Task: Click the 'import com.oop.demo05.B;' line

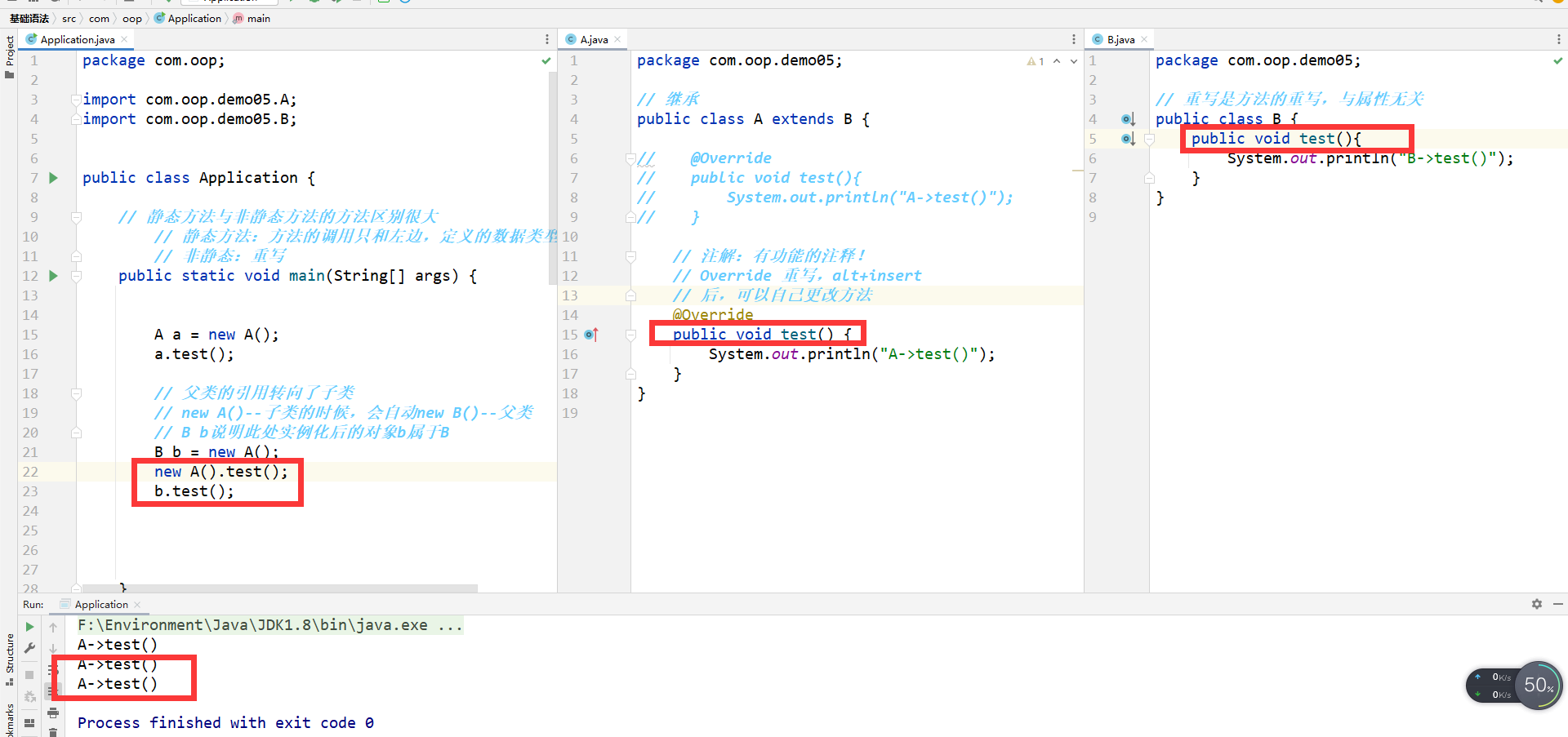Action: pyautogui.click(x=189, y=119)
